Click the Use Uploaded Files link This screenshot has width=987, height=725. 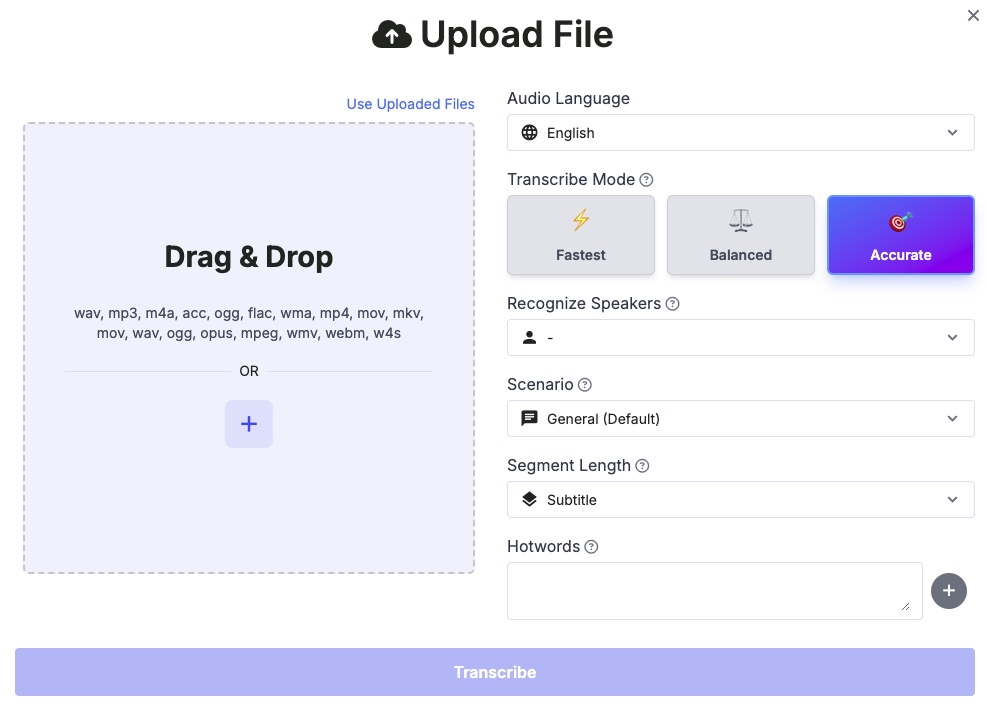point(410,104)
